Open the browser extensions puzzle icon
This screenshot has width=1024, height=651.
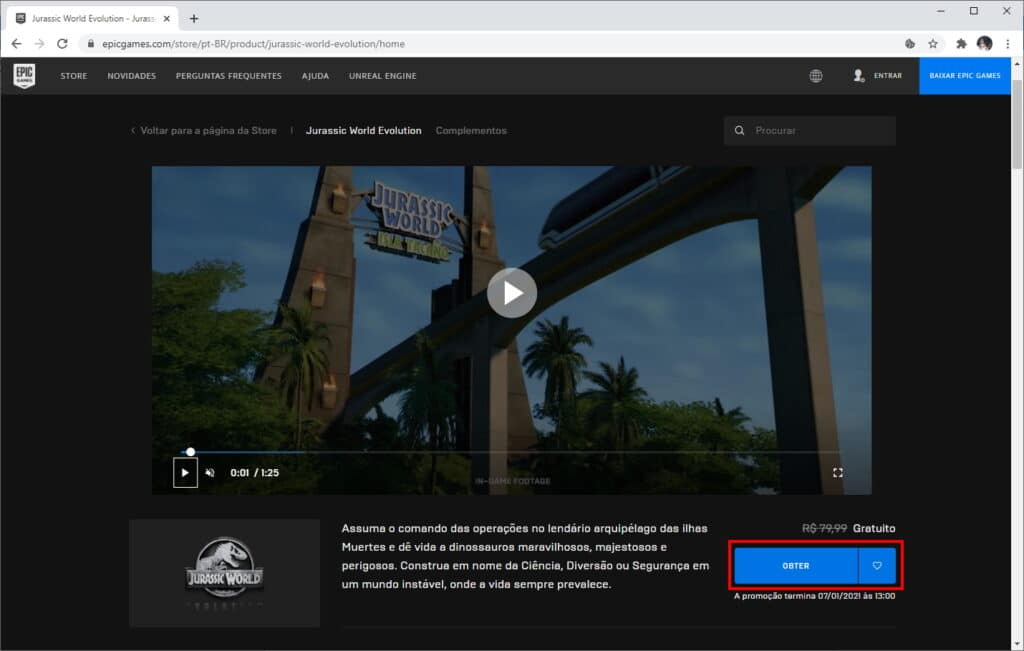961,44
